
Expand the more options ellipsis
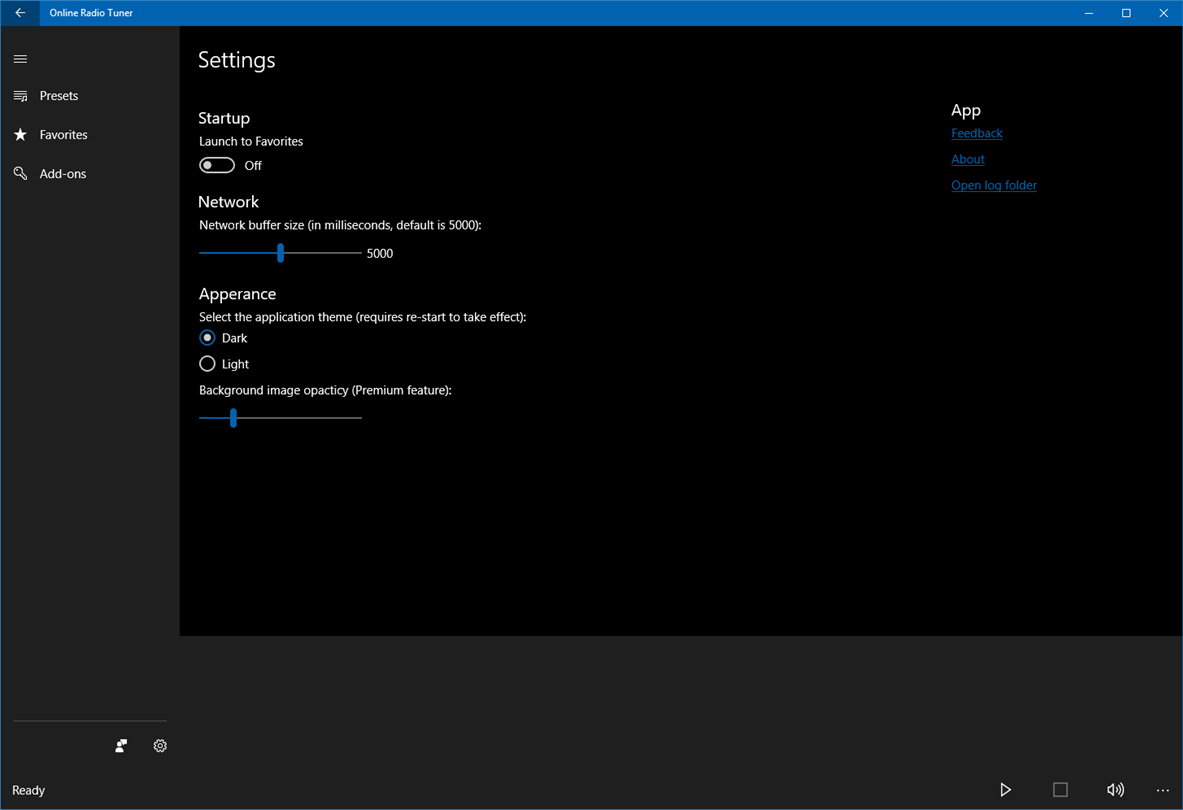[x=1163, y=790]
